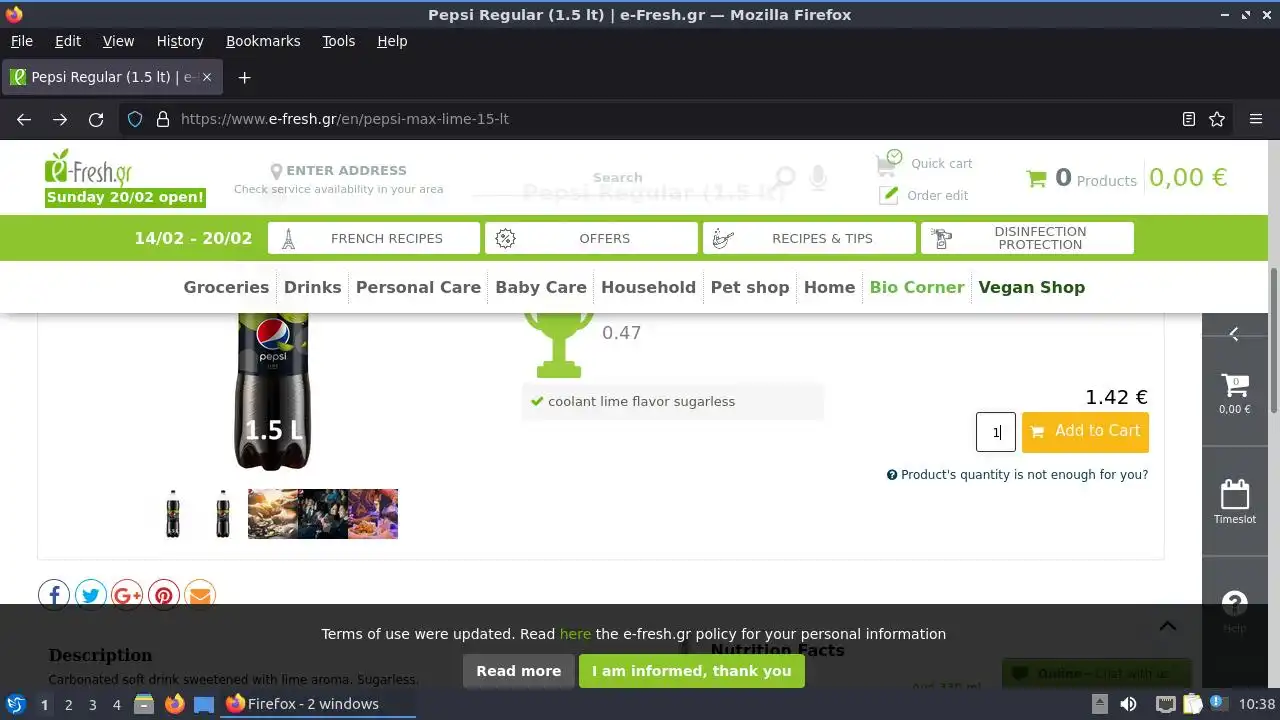Screen dimensions: 1280x720
Task: Go back with the browser back arrow
Action: 24,119
